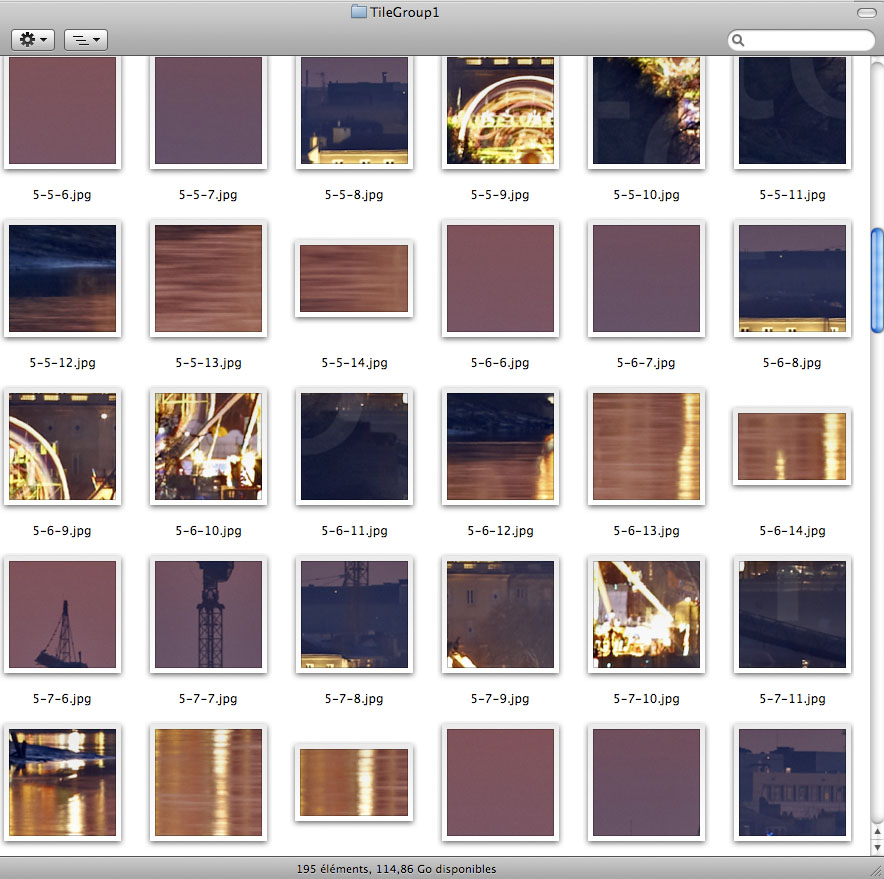
Task: Select thumbnail of 5-6-8.jpg
Action: (x=792, y=279)
